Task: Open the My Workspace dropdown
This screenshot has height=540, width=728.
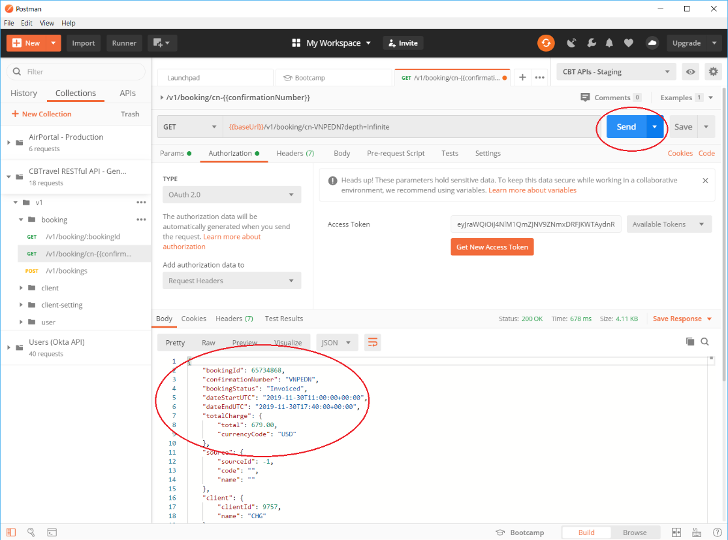Action: [332, 43]
